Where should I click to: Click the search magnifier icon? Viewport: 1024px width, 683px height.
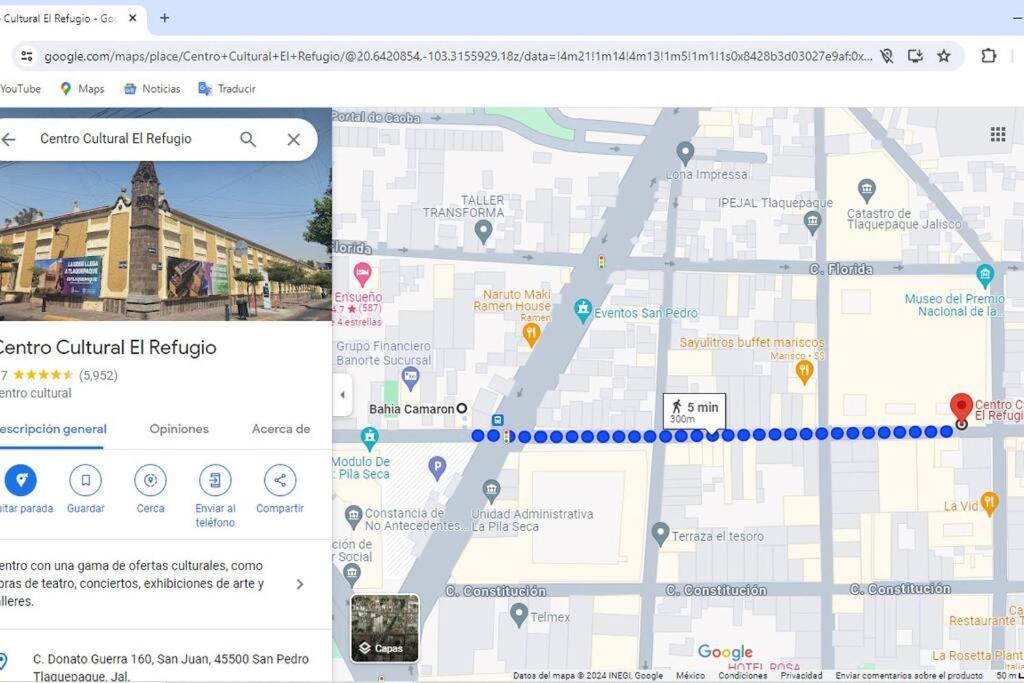point(248,139)
